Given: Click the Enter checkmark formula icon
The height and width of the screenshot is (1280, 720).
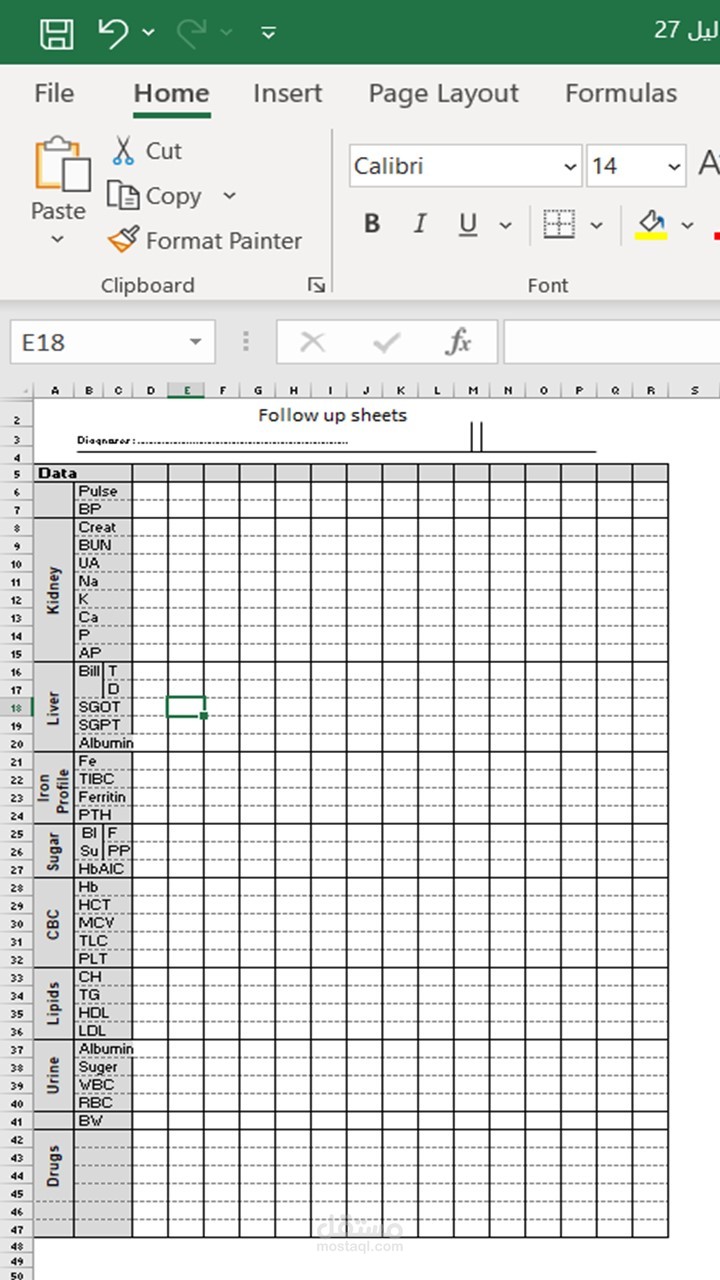Looking at the screenshot, I should (x=386, y=343).
